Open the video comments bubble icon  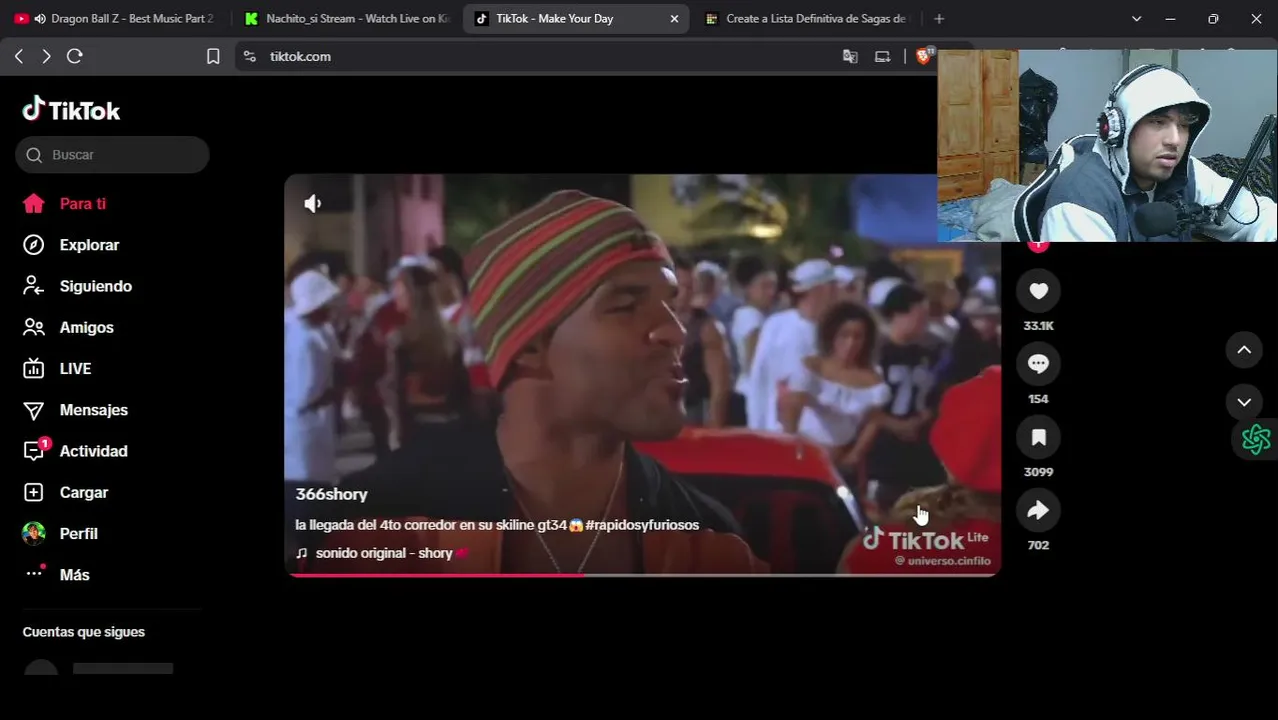coord(1038,364)
